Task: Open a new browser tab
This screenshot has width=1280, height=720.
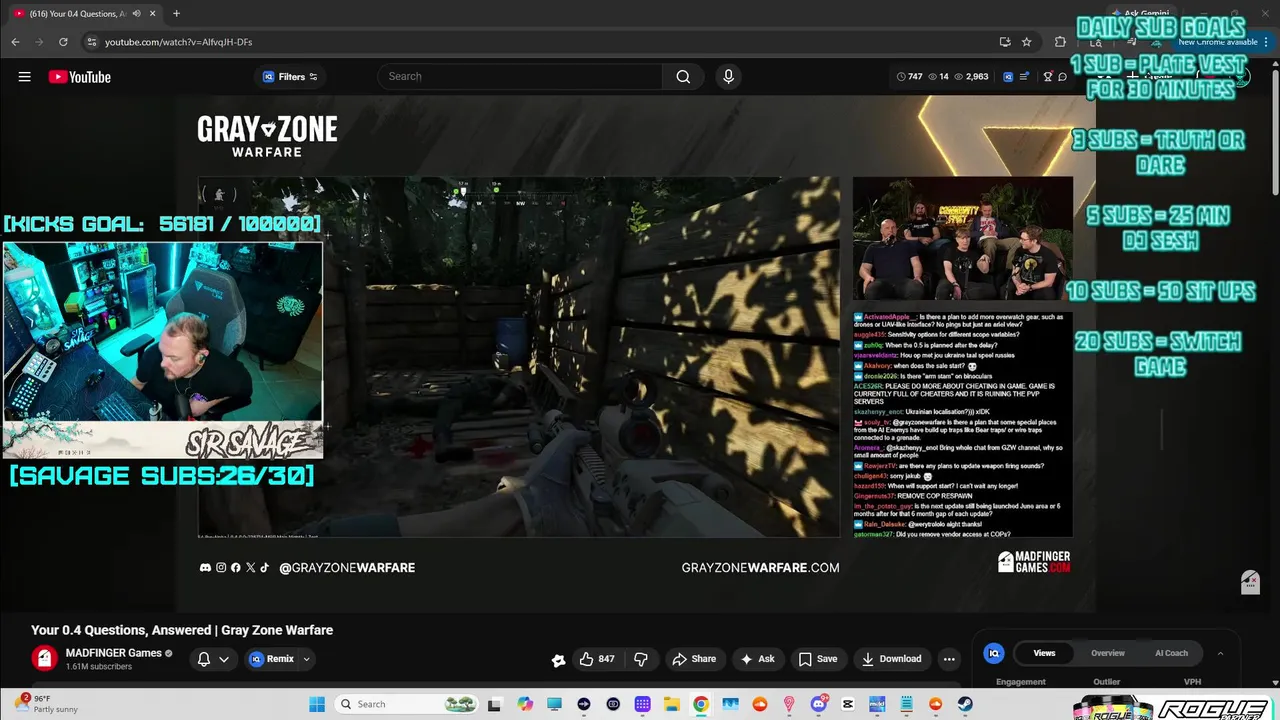Action: point(176,13)
